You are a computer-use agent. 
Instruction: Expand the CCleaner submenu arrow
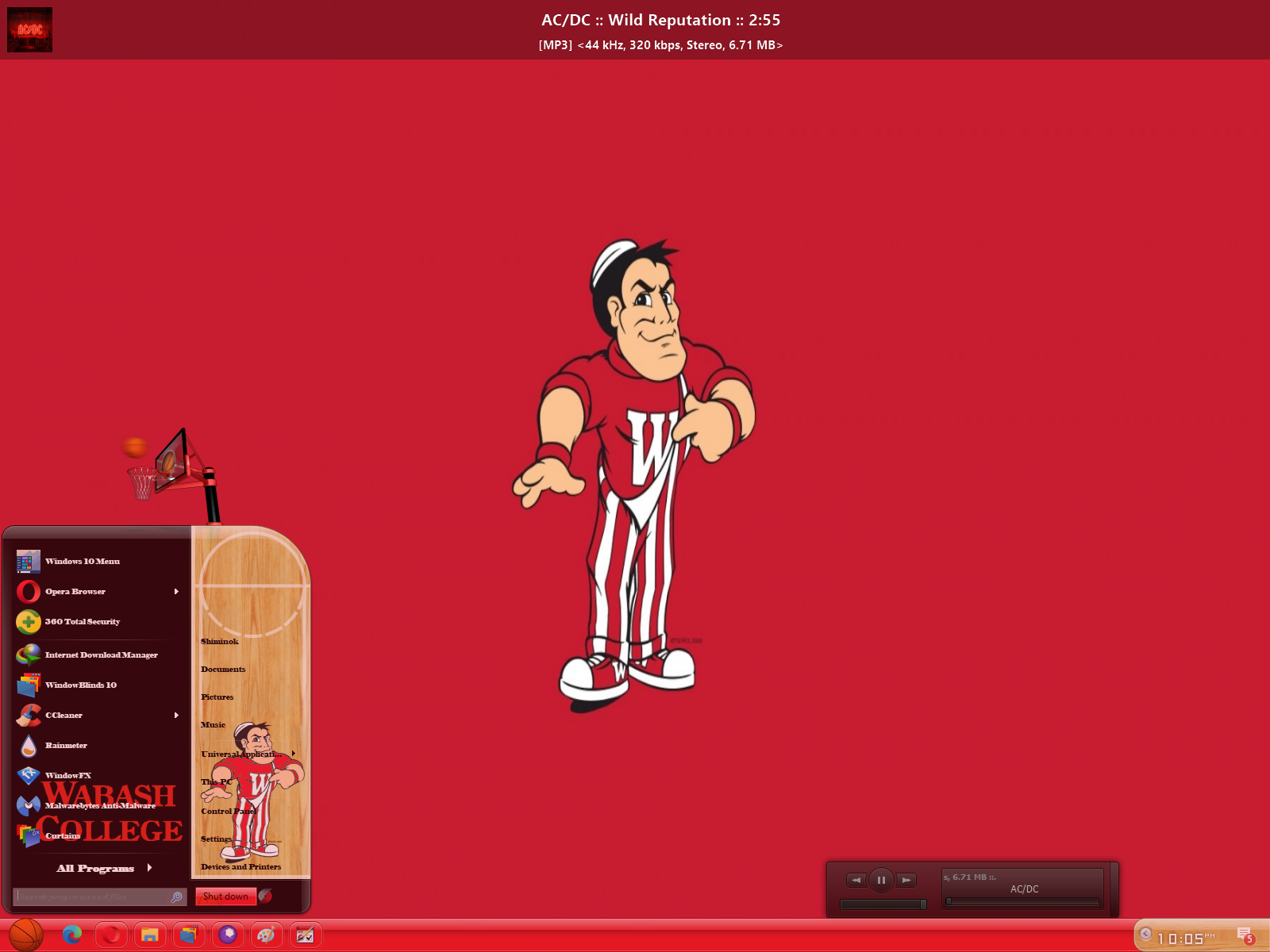pyautogui.click(x=176, y=716)
